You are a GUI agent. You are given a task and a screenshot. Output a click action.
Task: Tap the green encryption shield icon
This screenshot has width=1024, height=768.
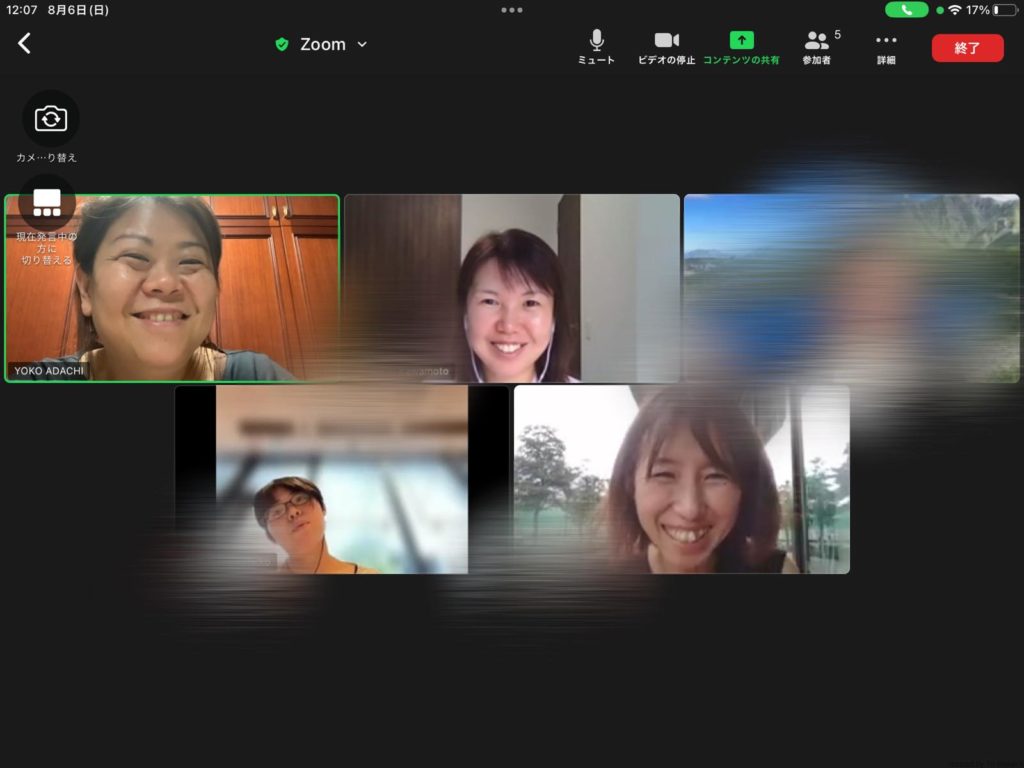click(282, 45)
